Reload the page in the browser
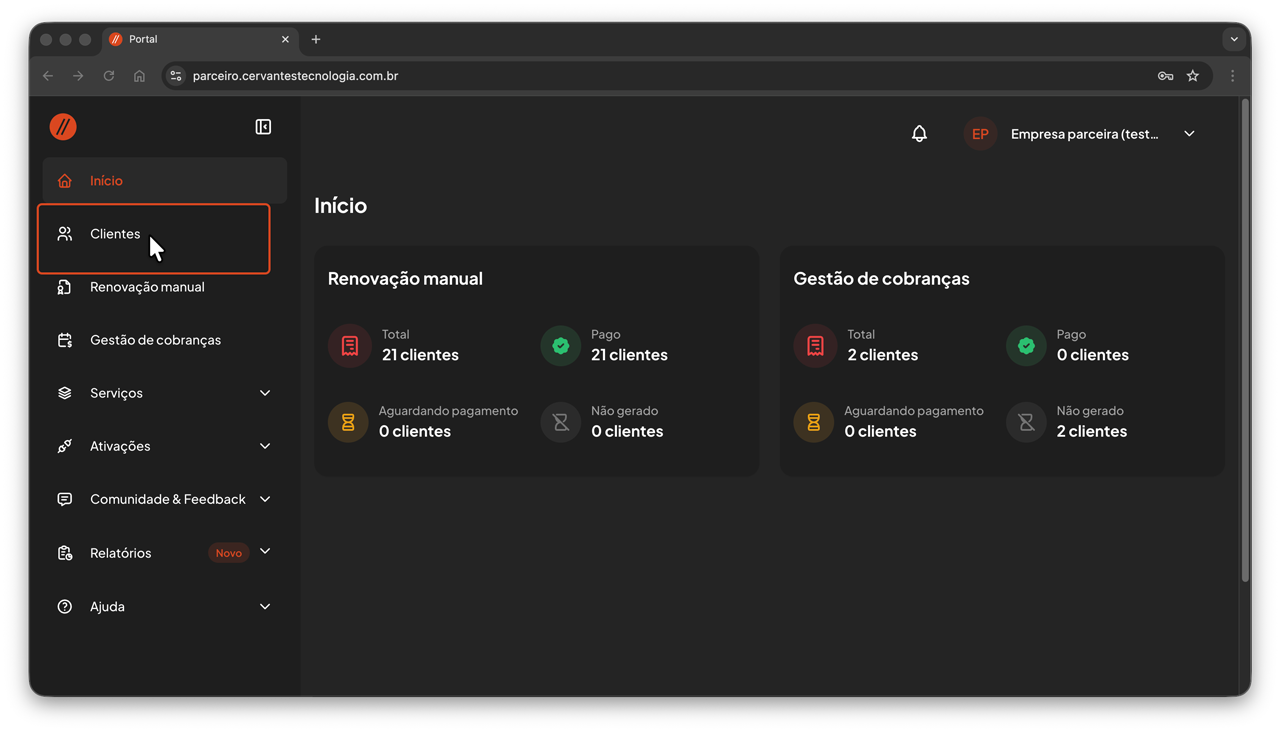The image size is (1280, 732). point(109,76)
